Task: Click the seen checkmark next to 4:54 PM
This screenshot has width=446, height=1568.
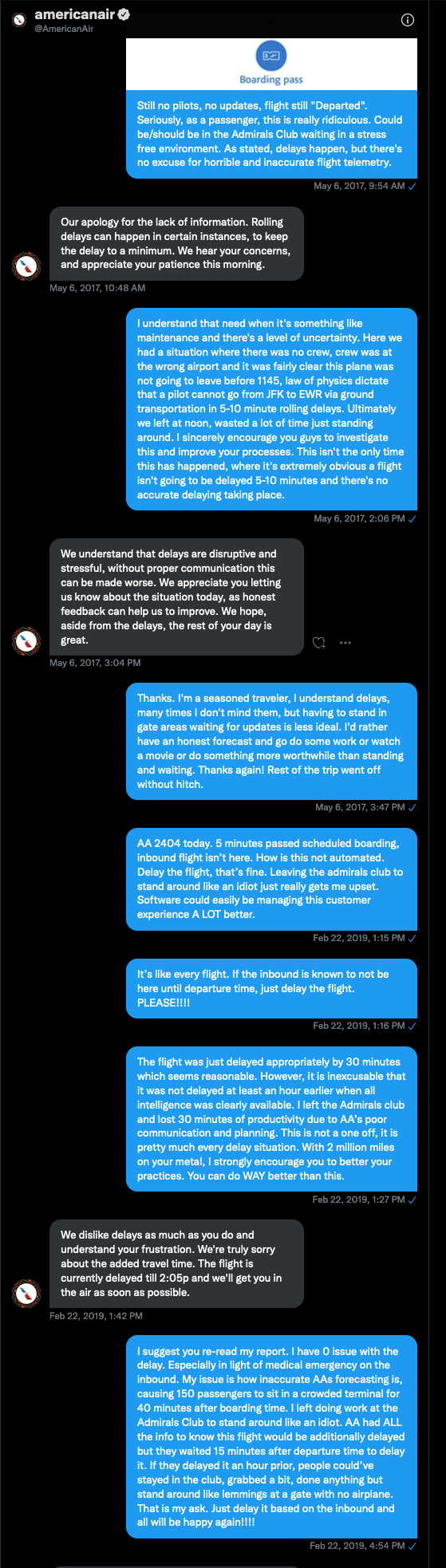Action: coord(412,1546)
